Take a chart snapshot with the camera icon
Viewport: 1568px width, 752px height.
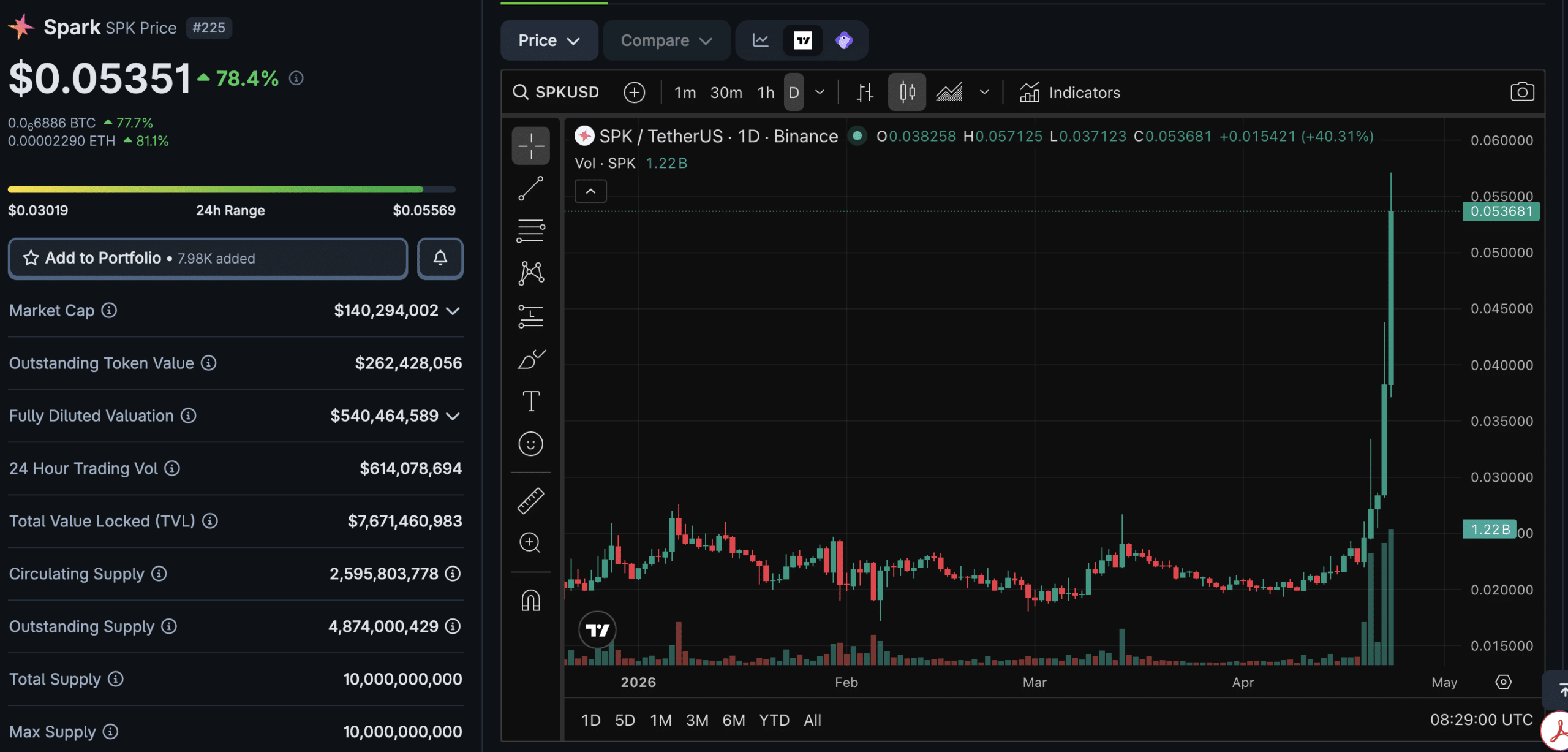(x=1522, y=92)
